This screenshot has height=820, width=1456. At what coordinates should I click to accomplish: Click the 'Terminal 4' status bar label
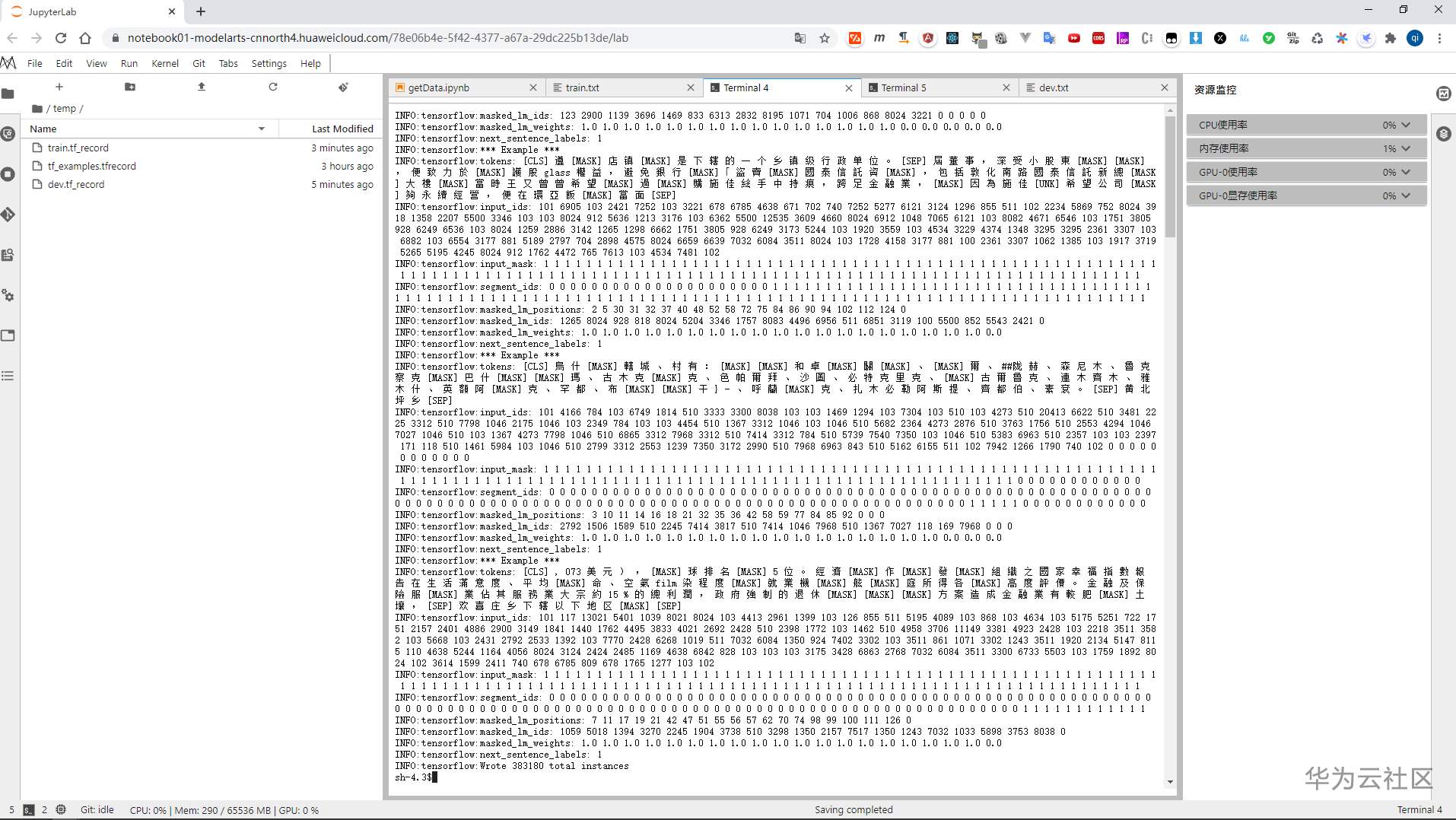click(1419, 810)
